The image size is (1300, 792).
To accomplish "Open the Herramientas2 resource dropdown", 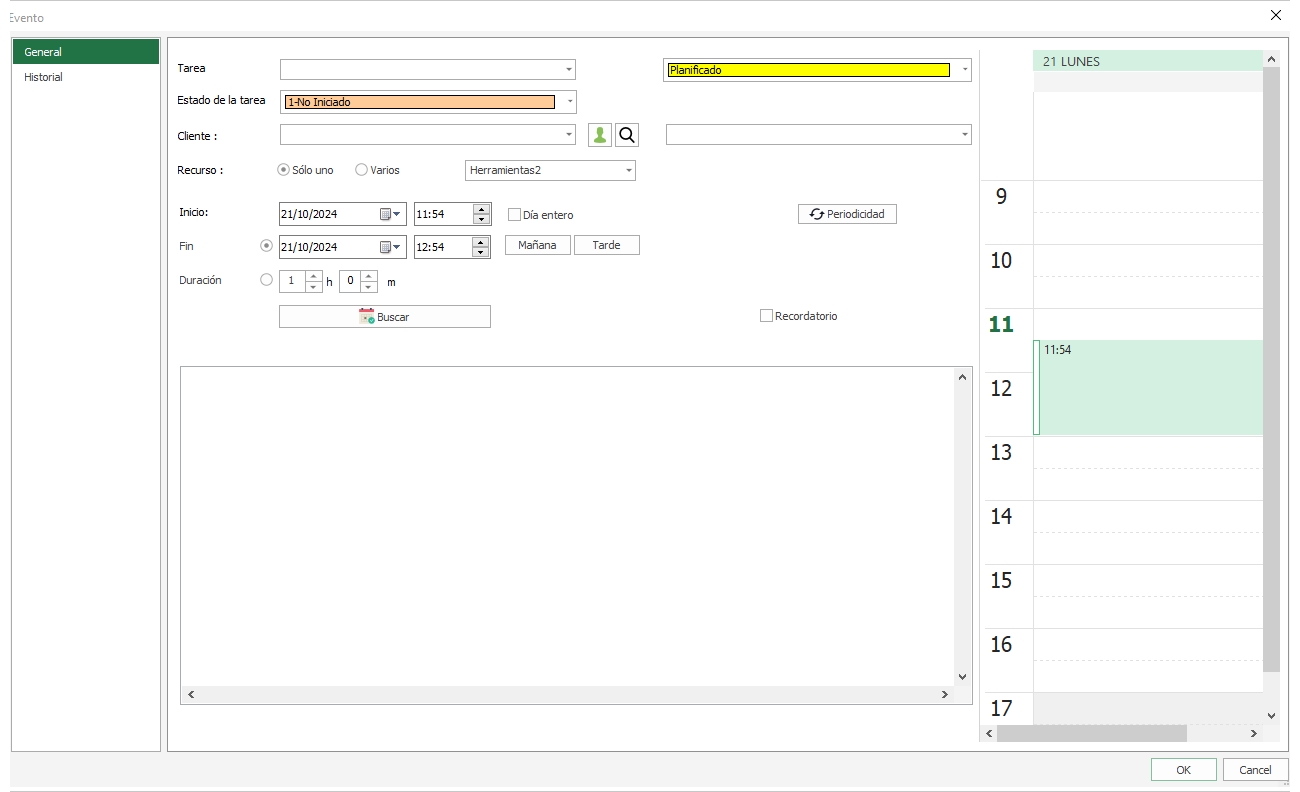I will click(629, 171).
